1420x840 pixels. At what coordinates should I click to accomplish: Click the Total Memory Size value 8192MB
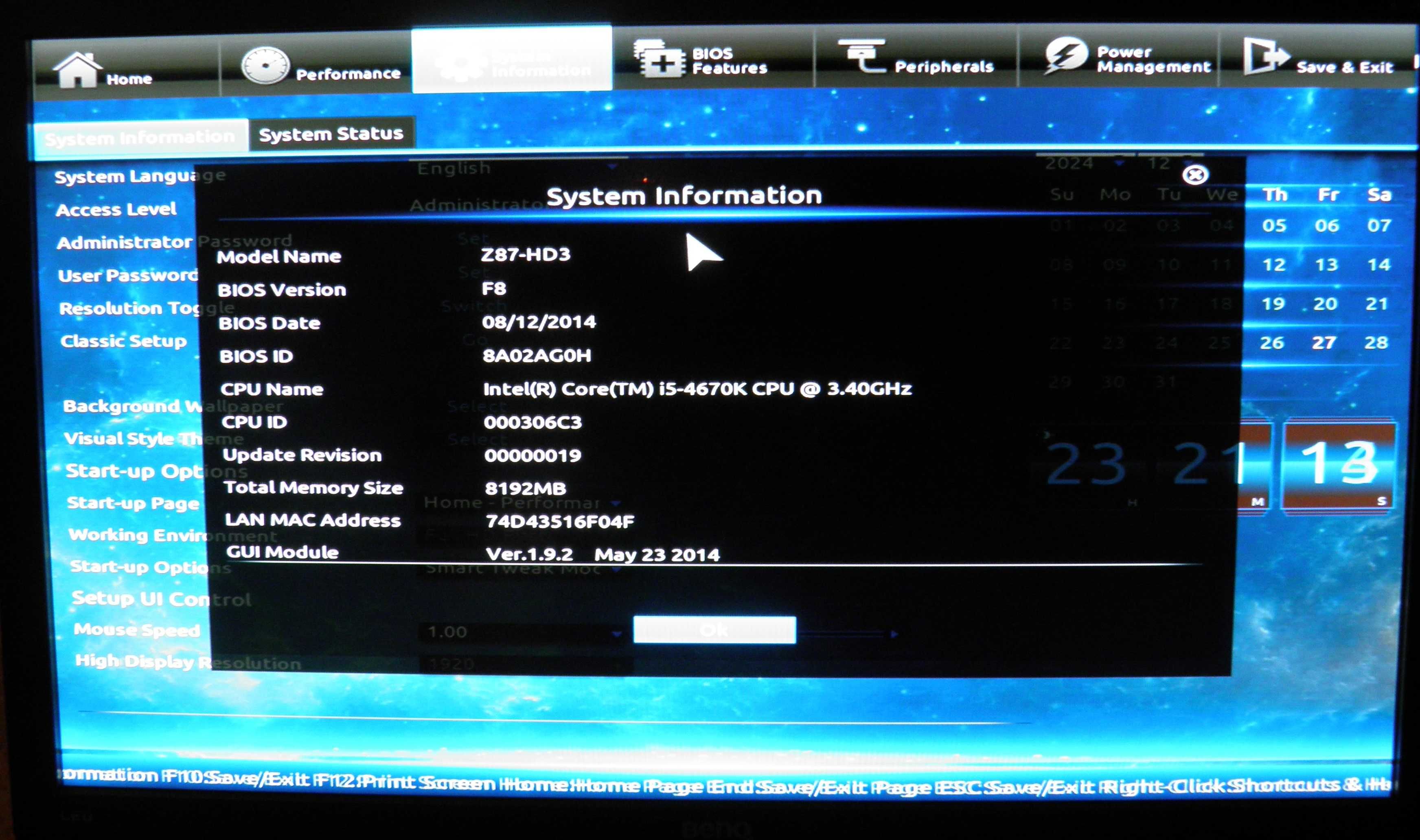tap(526, 488)
